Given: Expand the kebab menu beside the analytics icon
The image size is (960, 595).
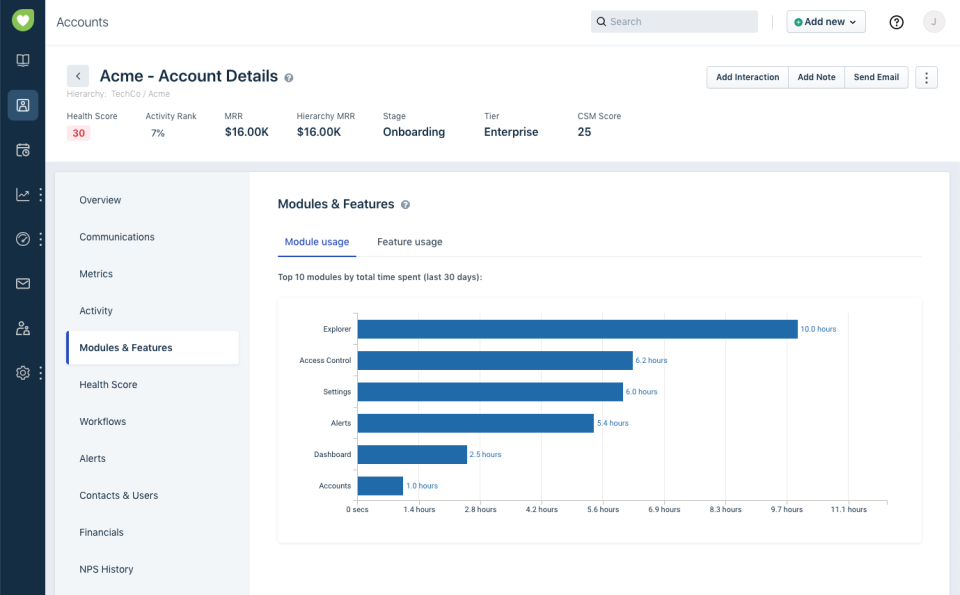Looking at the screenshot, I should [41, 194].
